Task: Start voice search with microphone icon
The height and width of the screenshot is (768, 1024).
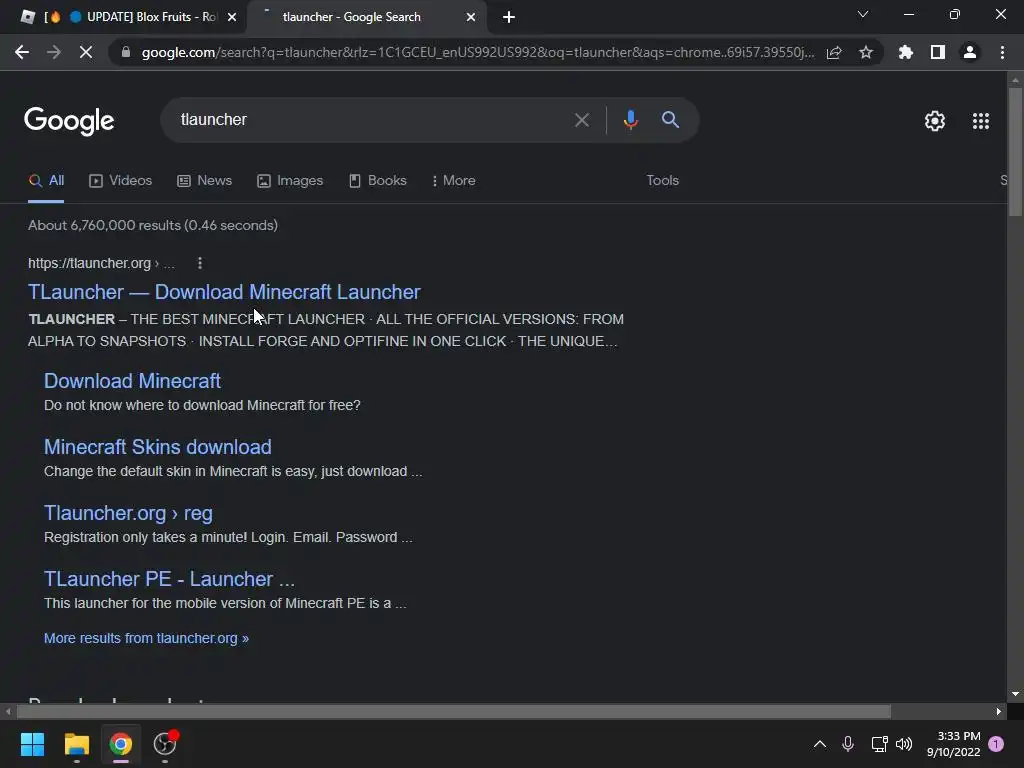Action: [x=630, y=120]
